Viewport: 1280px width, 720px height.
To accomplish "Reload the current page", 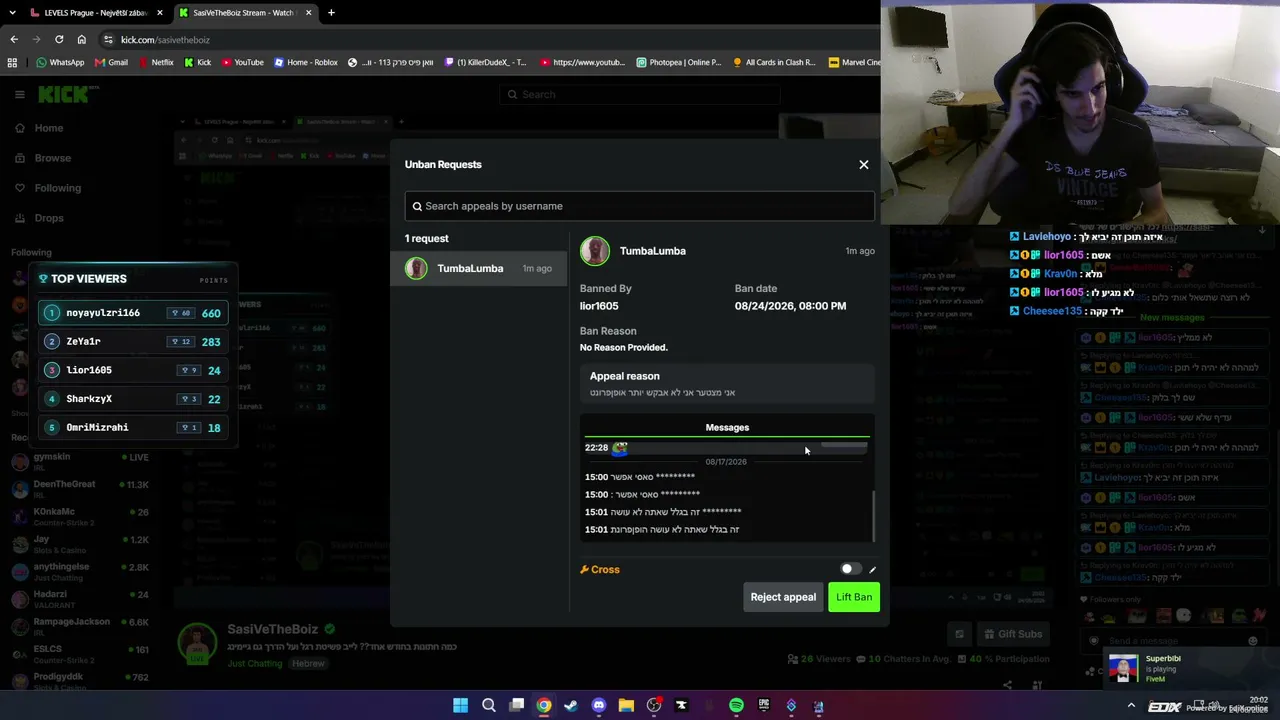I will coord(59,39).
